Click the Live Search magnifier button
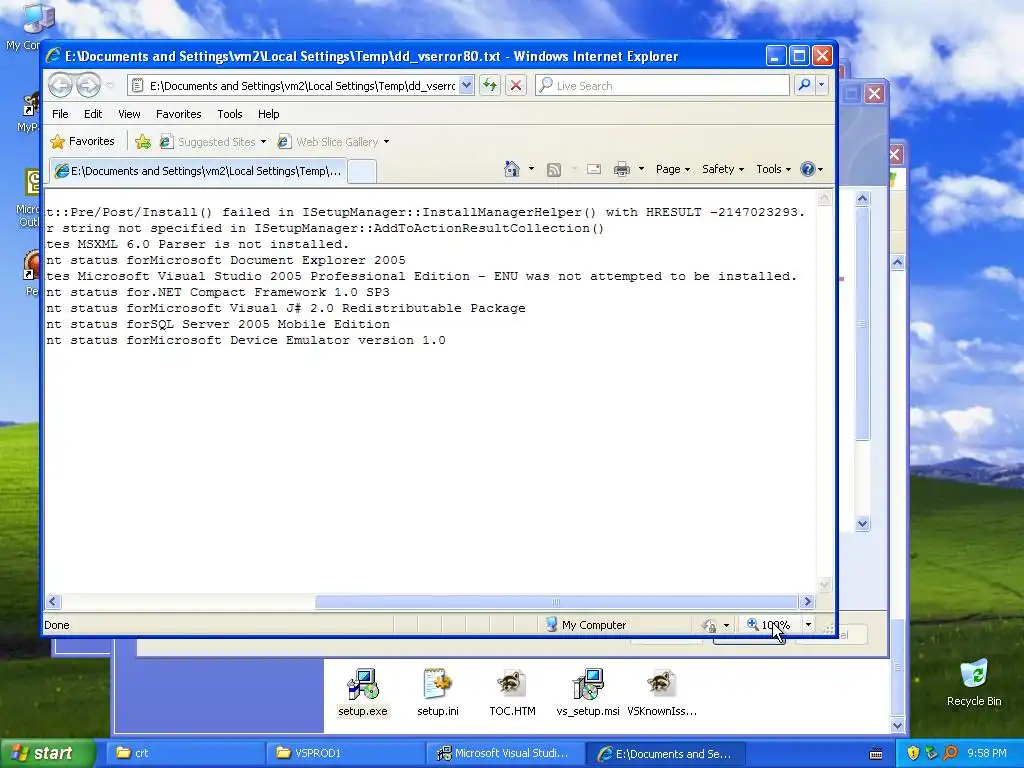This screenshot has height=768, width=1024. click(x=804, y=86)
